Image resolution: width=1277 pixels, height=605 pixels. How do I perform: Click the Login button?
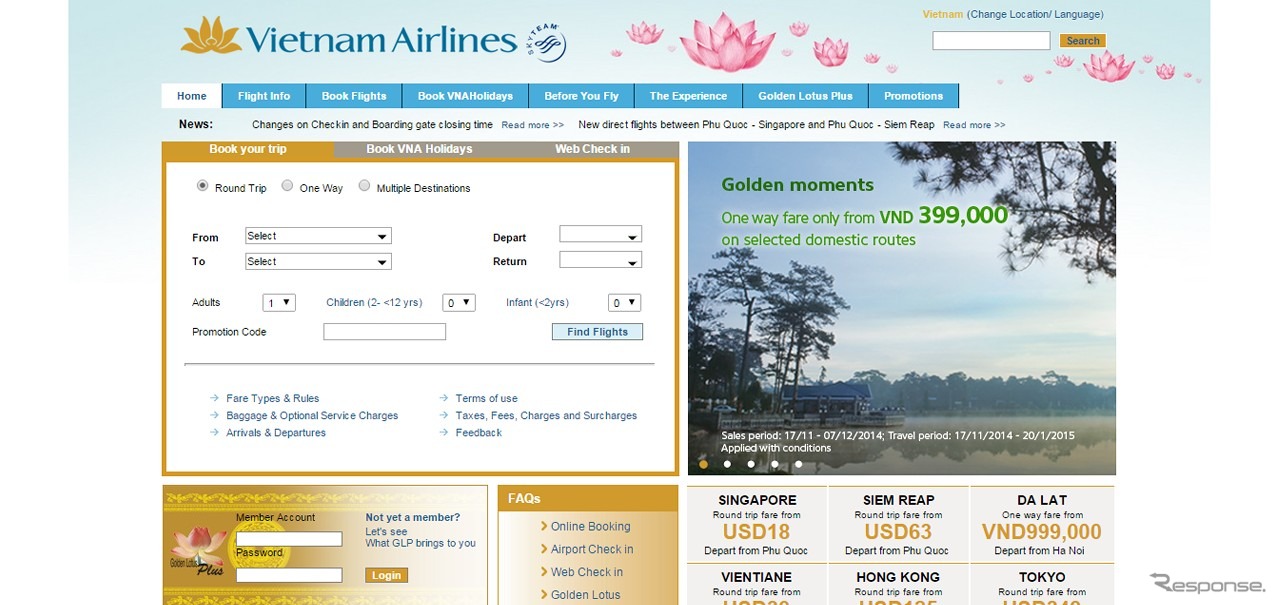click(387, 575)
